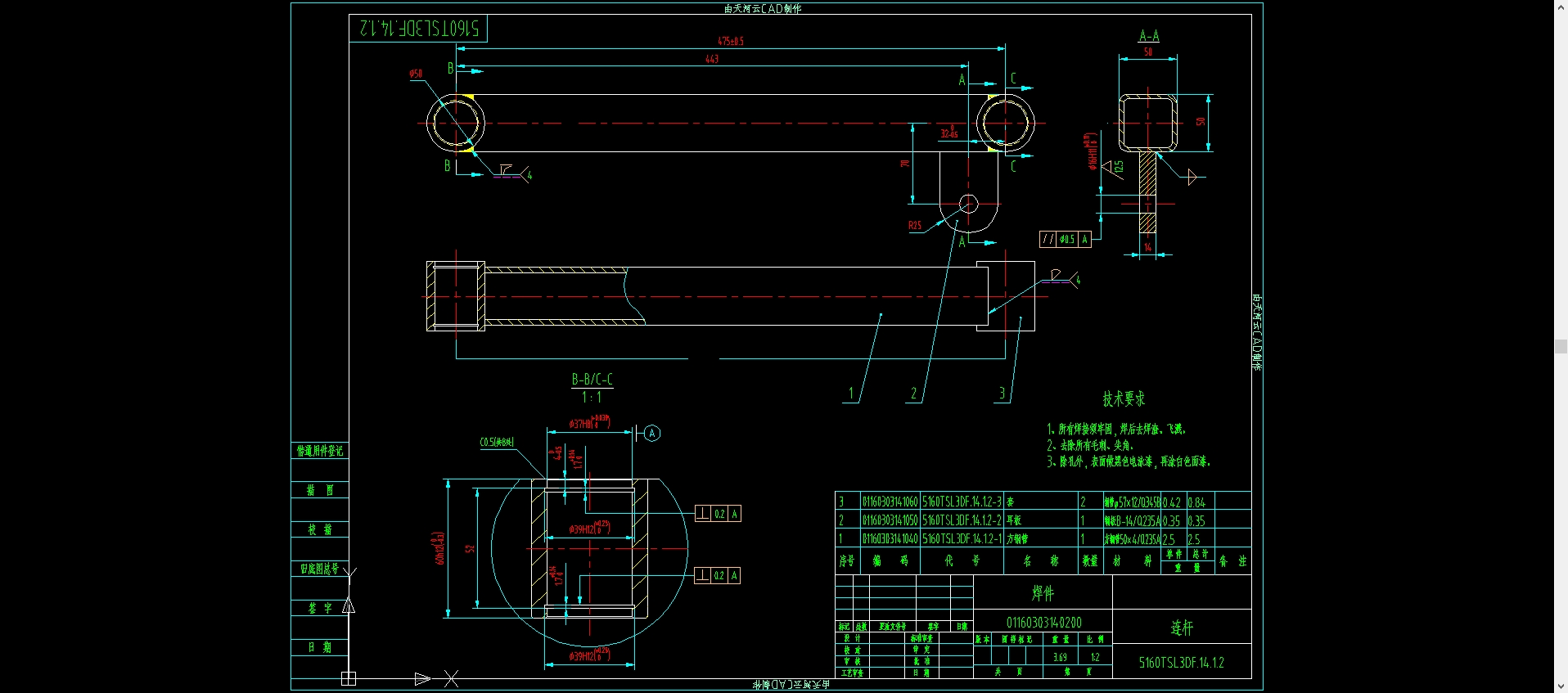Click the BOM entry "5160TSL3DF.14.1.2-3"
The height and width of the screenshot is (693, 1568).
(x=962, y=502)
